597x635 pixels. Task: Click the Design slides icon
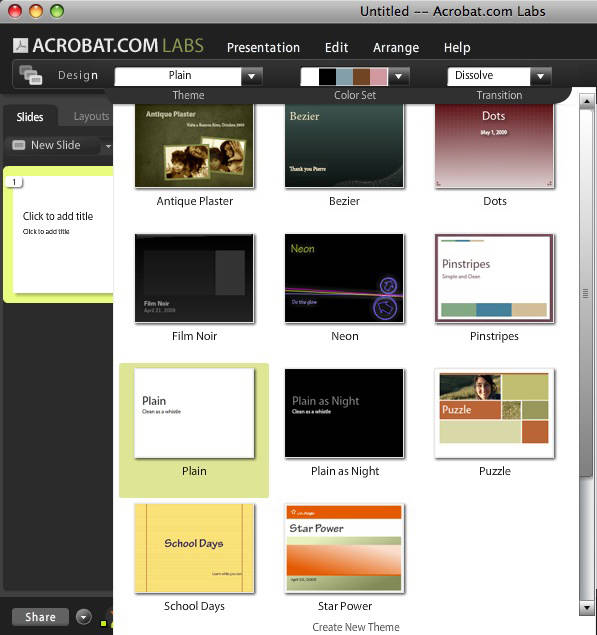[x=31, y=75]
